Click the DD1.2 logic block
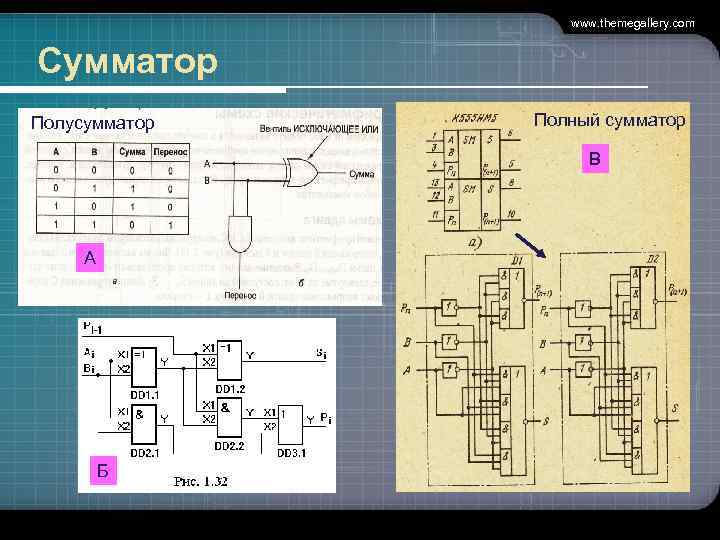This screenshot has width=720, height=540. click(229, 360)
